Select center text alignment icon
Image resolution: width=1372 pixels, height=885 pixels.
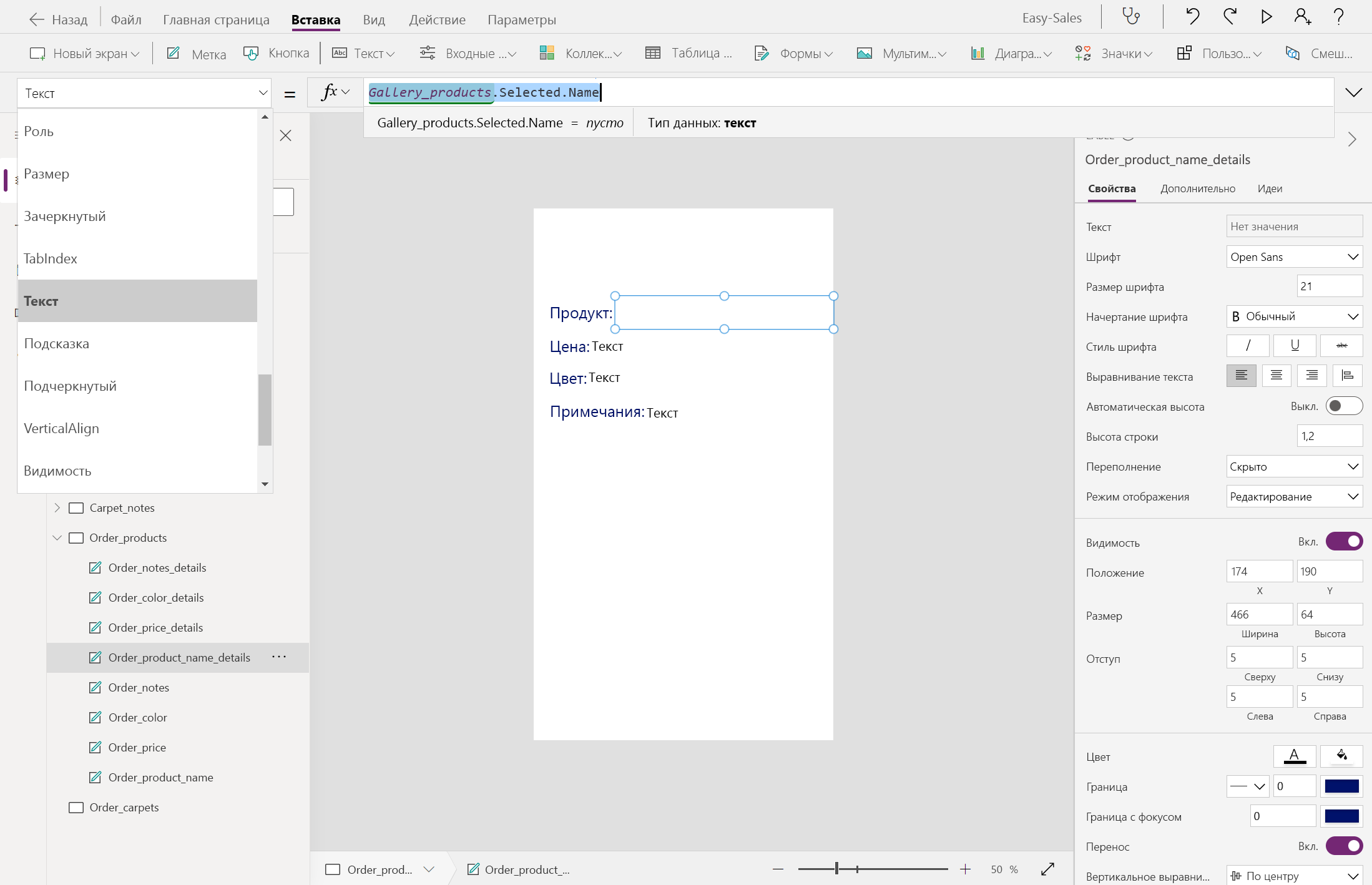click(1276, 376)
